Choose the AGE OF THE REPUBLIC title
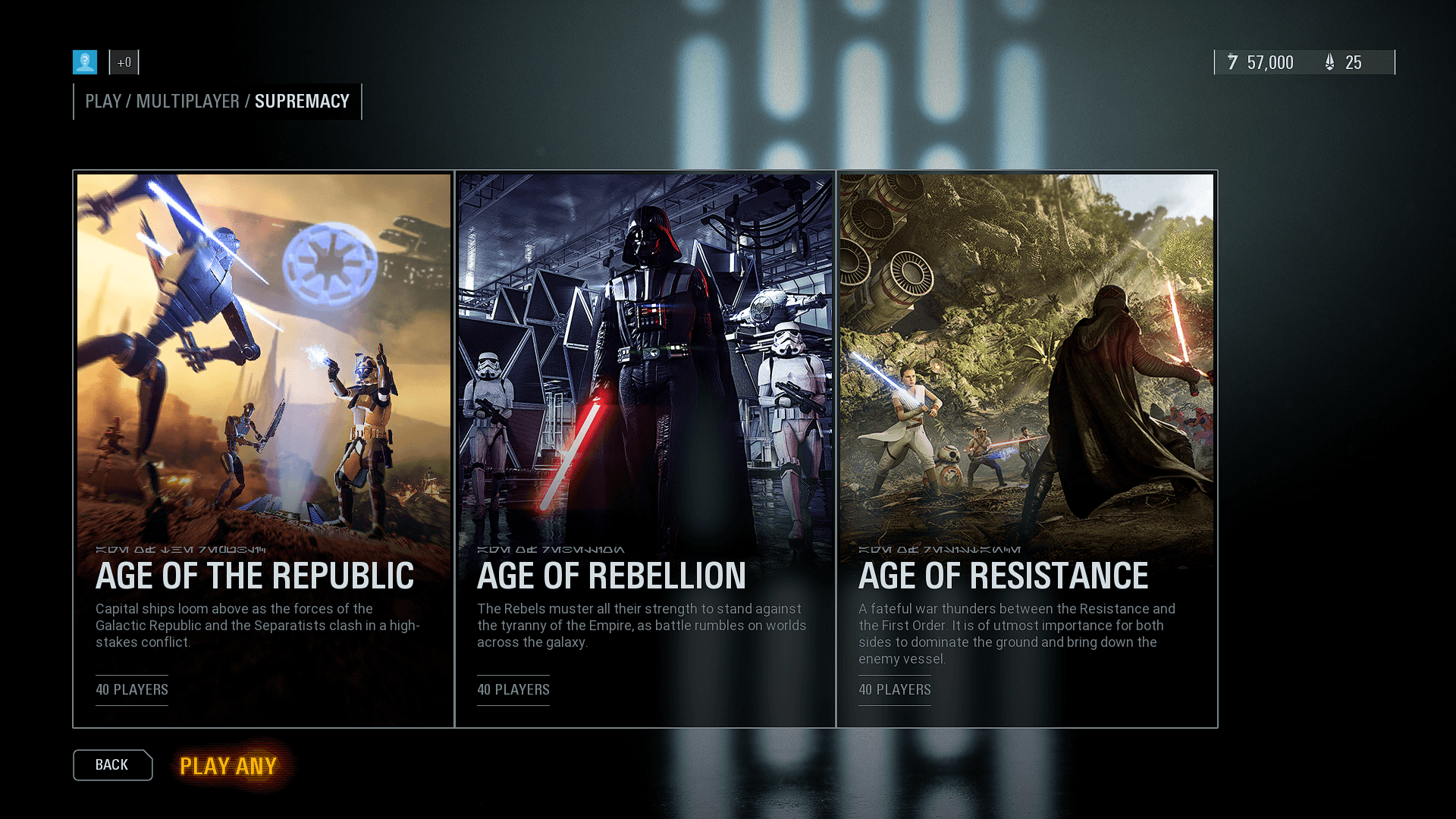Image resolution: width=1456 pixels, height=819 pixels. pyautogui.click(x=255, y=576)
